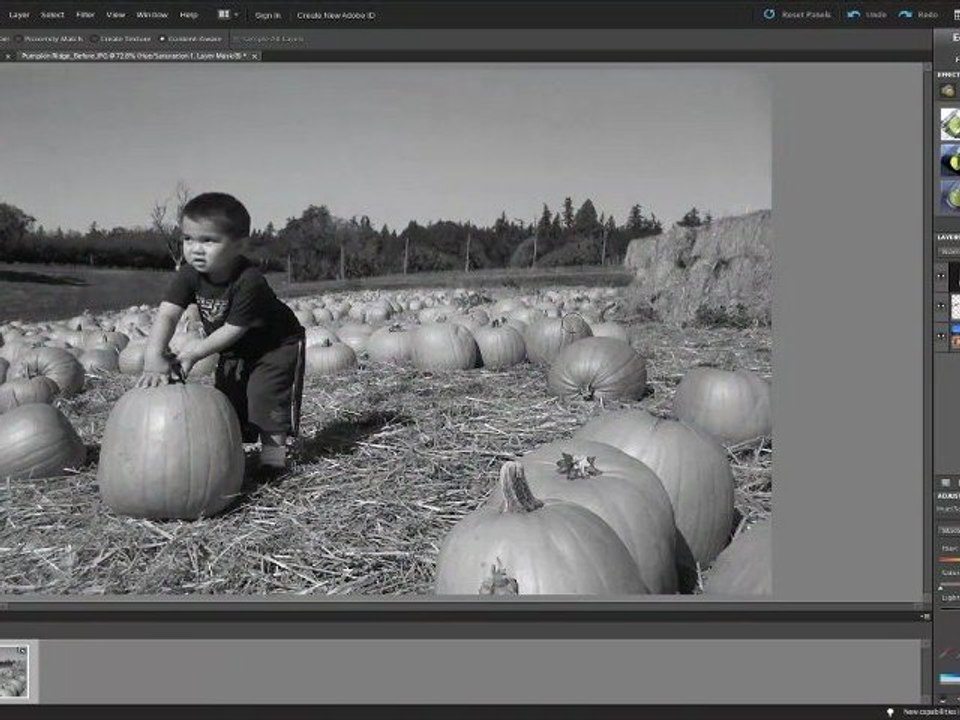Click the Effects filter category icon
The height and width of the screenshot is (720, 960).
948,91
